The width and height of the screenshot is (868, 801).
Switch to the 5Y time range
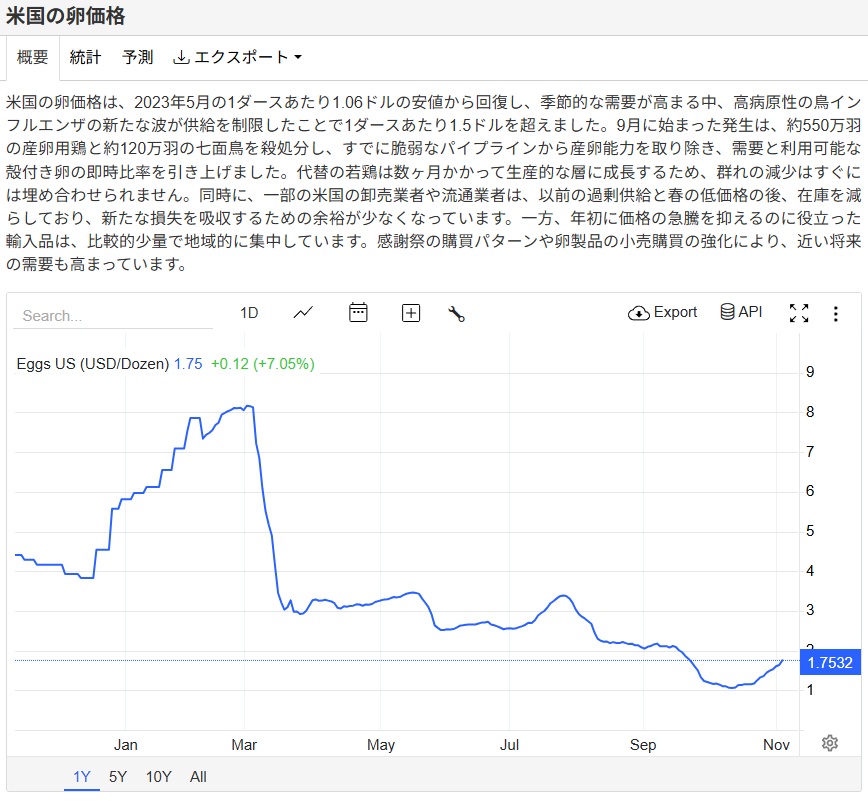[x=118, y=776]
